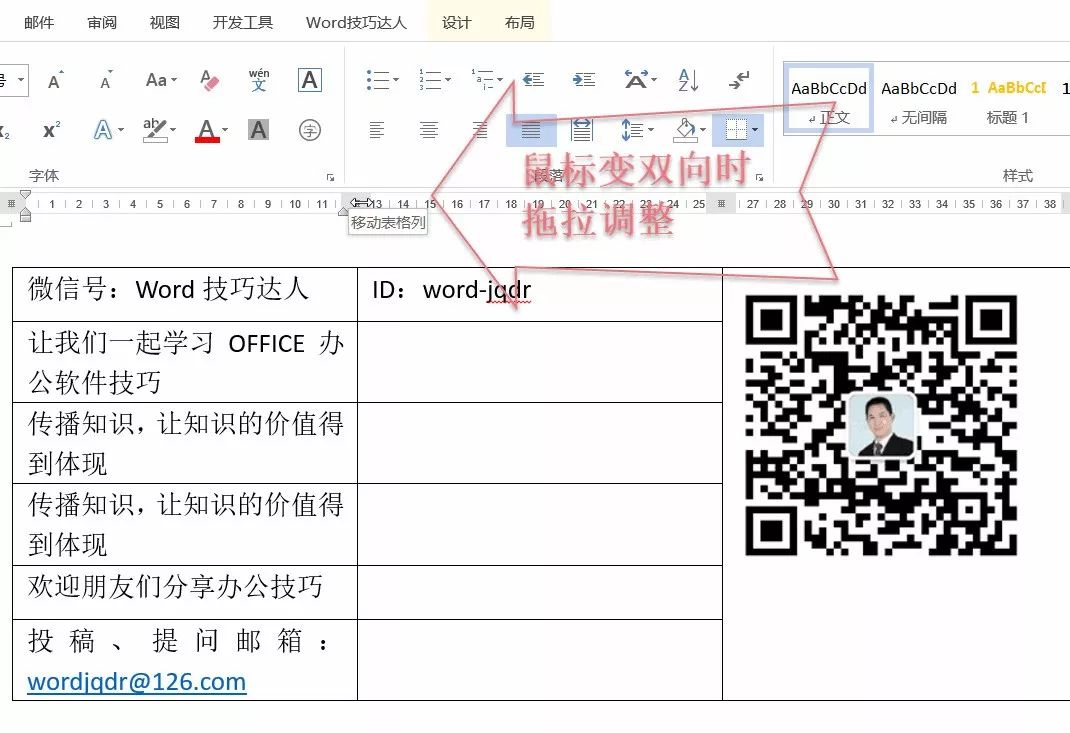The image size is (1070, 733).
Task: Open the 审阅 ribbon tab
Action: click(102, 23)
